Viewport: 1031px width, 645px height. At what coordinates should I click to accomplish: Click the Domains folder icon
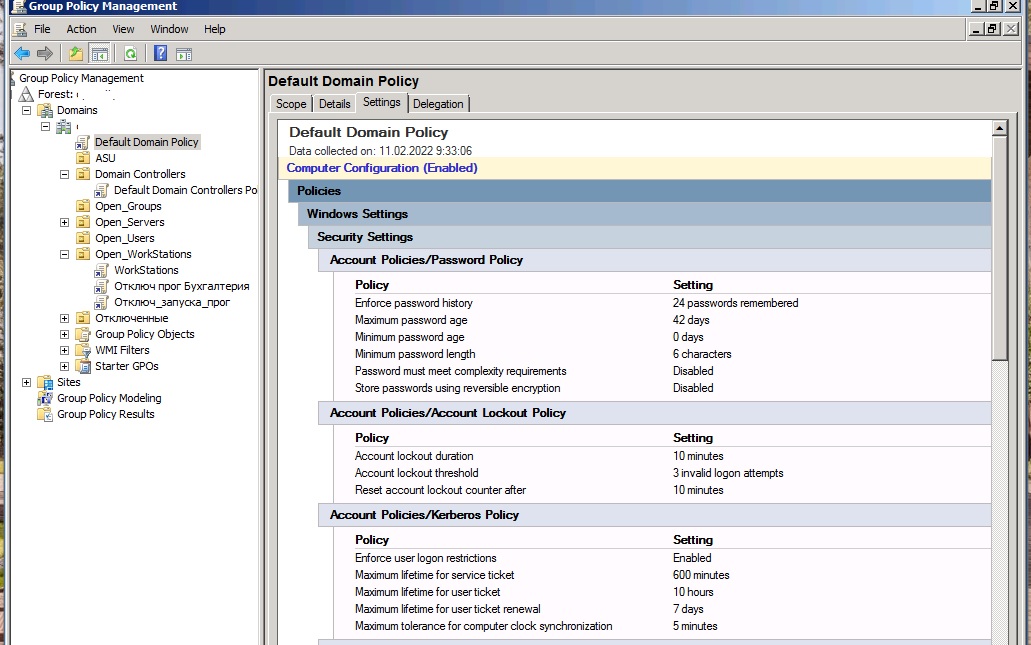click(x=45, y=110)
